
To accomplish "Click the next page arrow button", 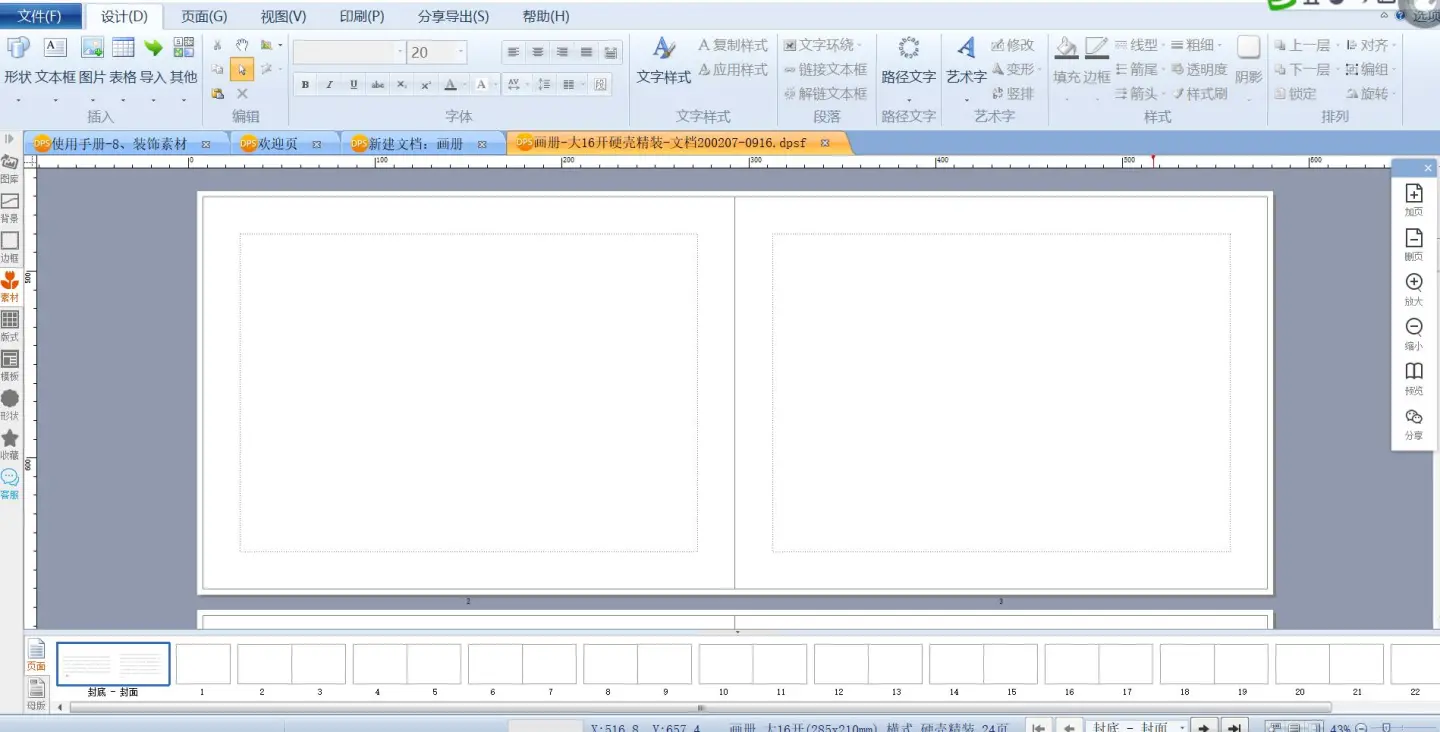I will point(1205,728).
